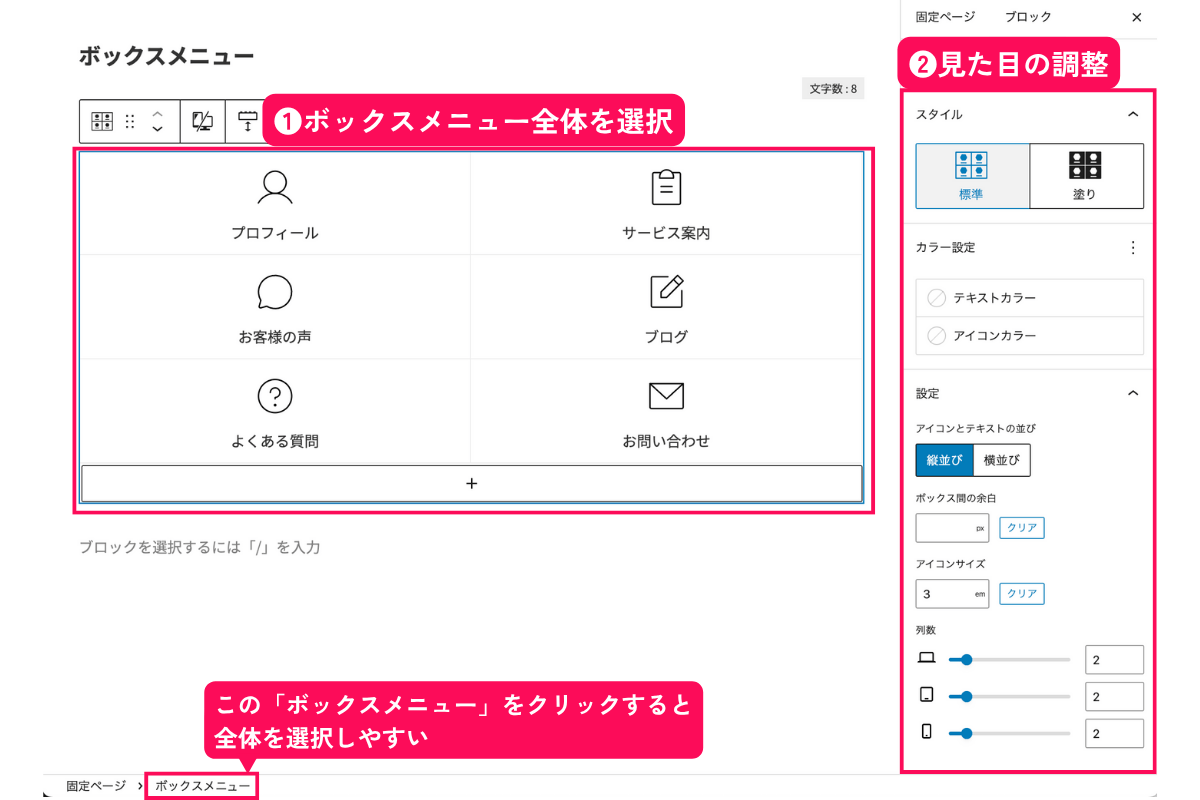Click ボックスメニュー in the bottom breadcrumb

203,786
